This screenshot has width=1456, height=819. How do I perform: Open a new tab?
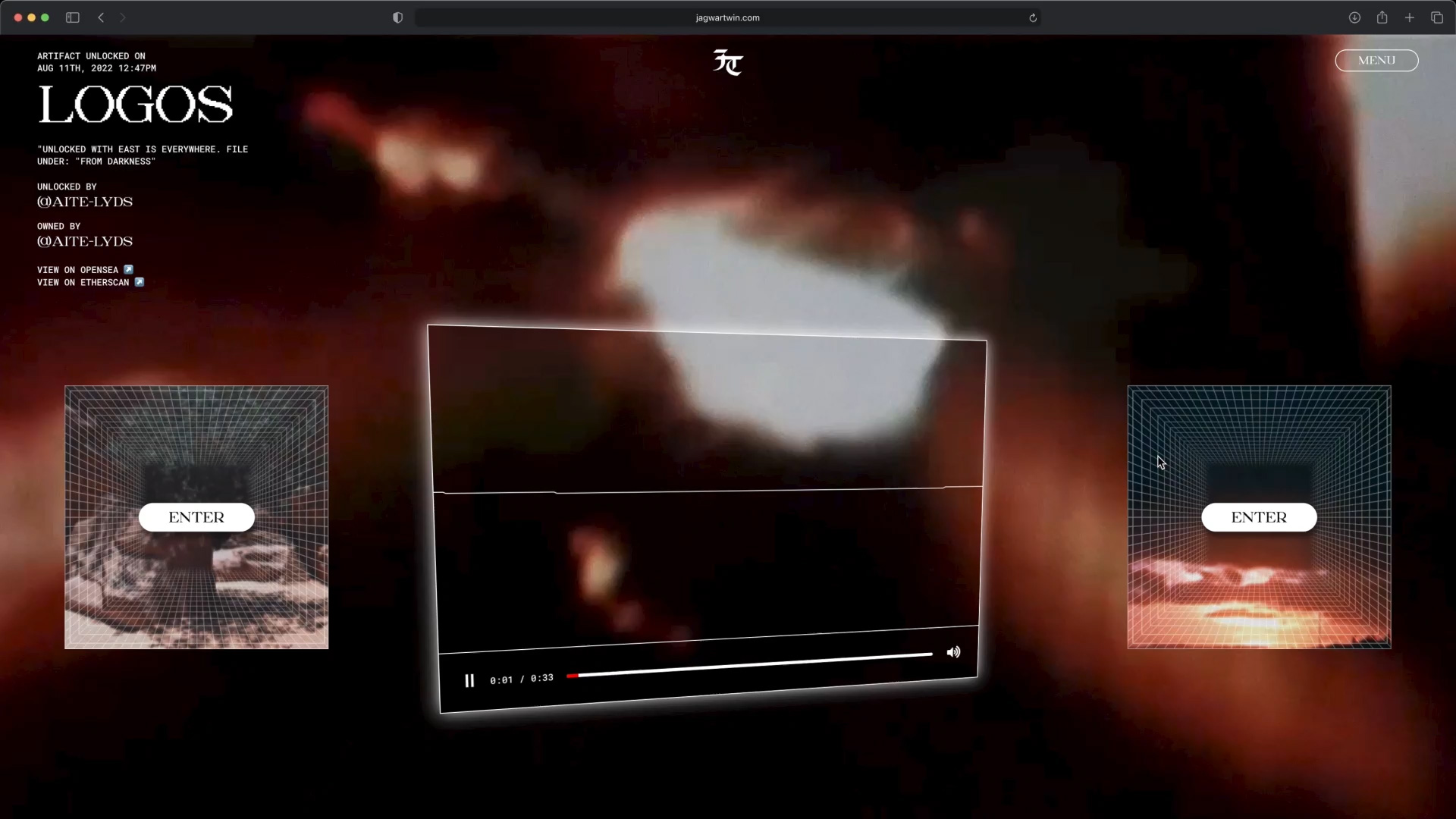click(x=1409, y=17)
